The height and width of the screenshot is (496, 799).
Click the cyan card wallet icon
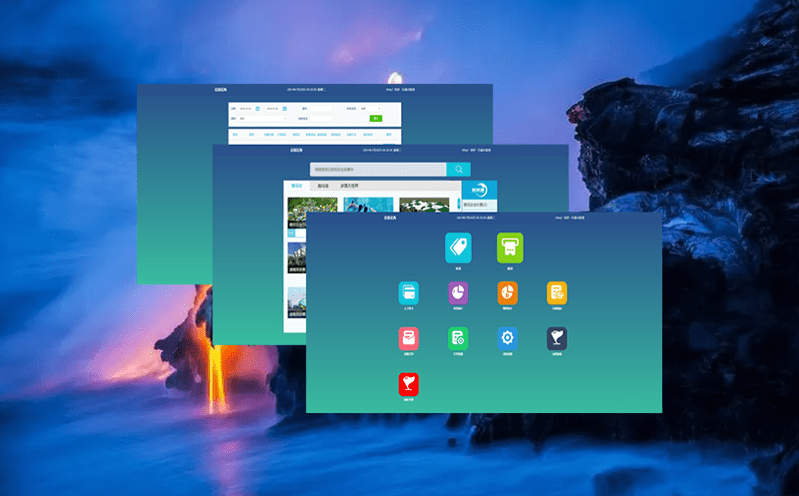(409, 292)
